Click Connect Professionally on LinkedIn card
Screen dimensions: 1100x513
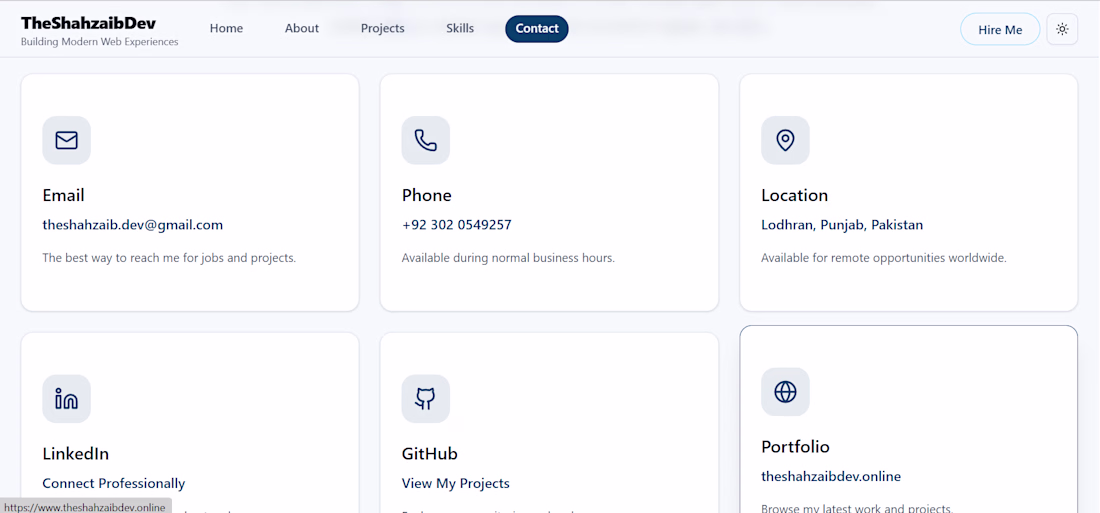tap(114, 484)
